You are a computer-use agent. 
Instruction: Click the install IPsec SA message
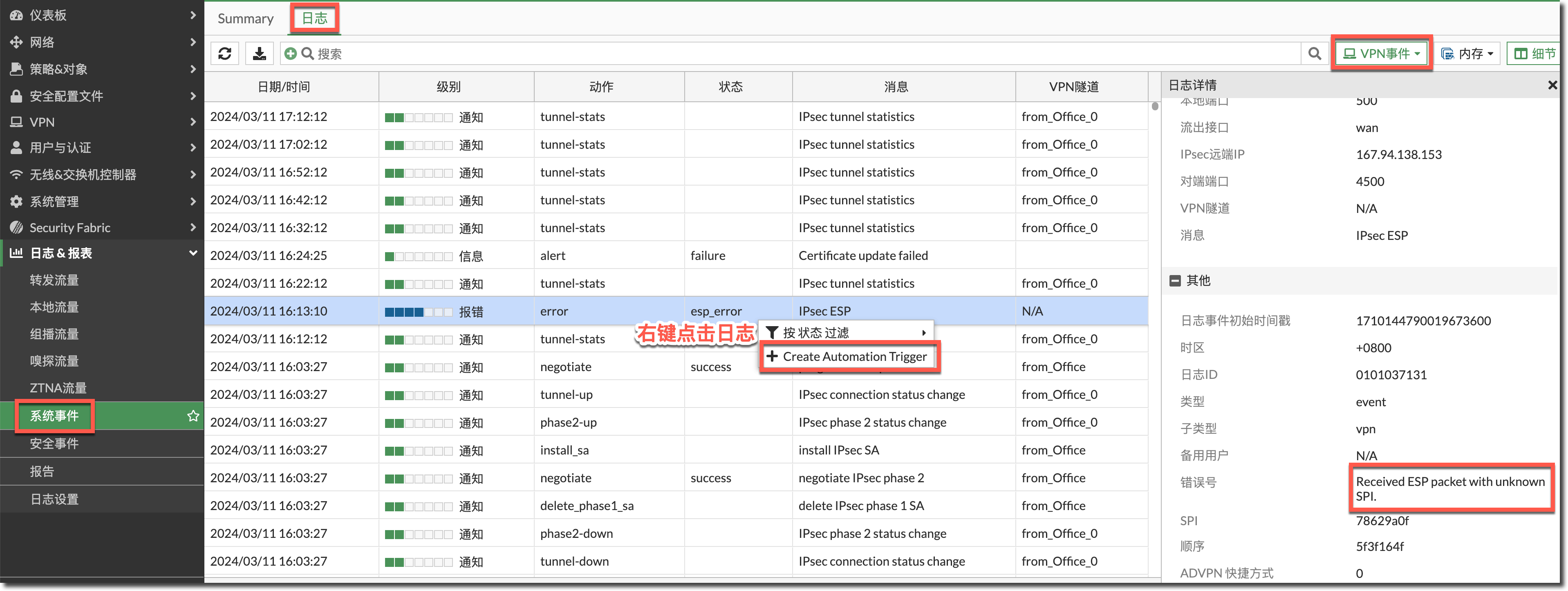tap(838, 450)
